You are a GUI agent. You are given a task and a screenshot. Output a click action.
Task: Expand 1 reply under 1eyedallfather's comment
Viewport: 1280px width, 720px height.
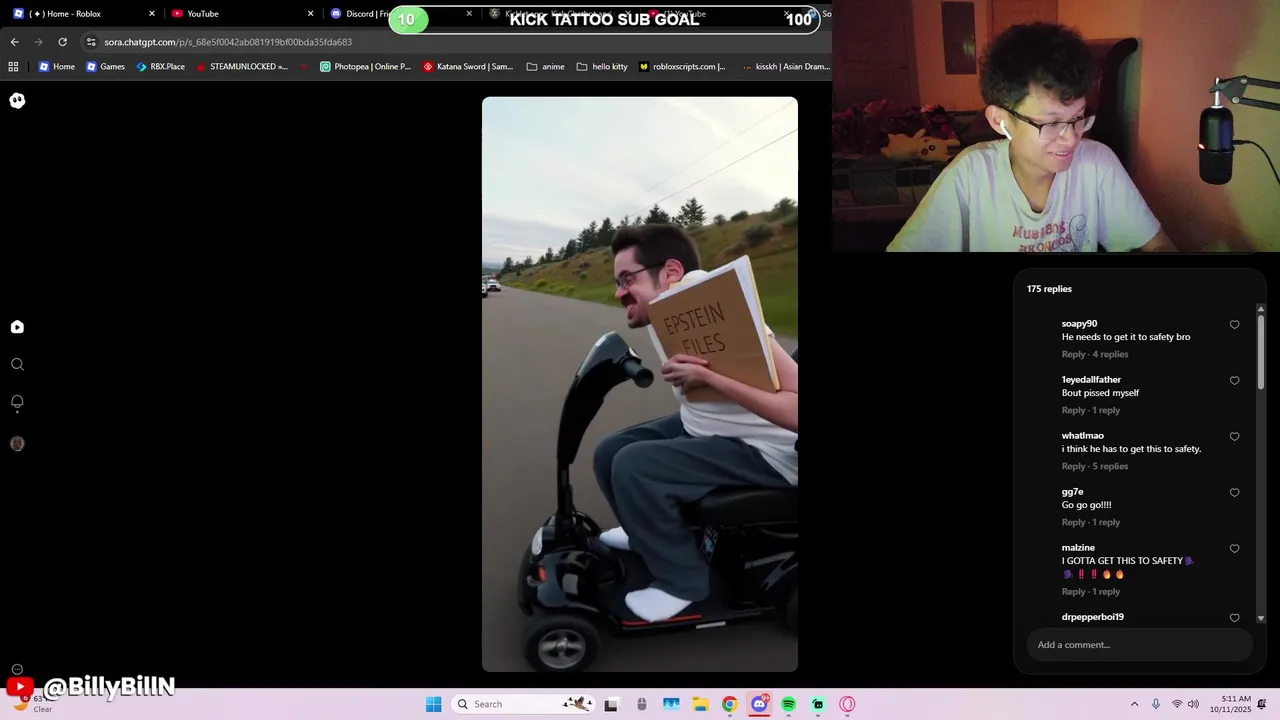(x=1106, y=410)
